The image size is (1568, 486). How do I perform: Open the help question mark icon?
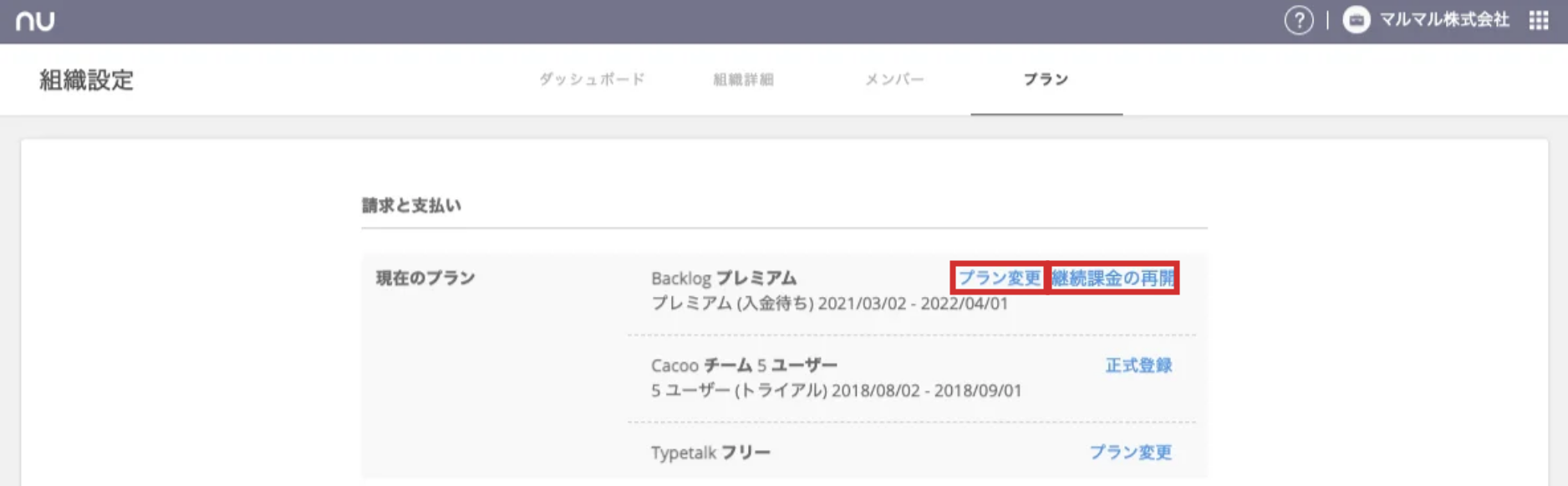pos(1299,20)
